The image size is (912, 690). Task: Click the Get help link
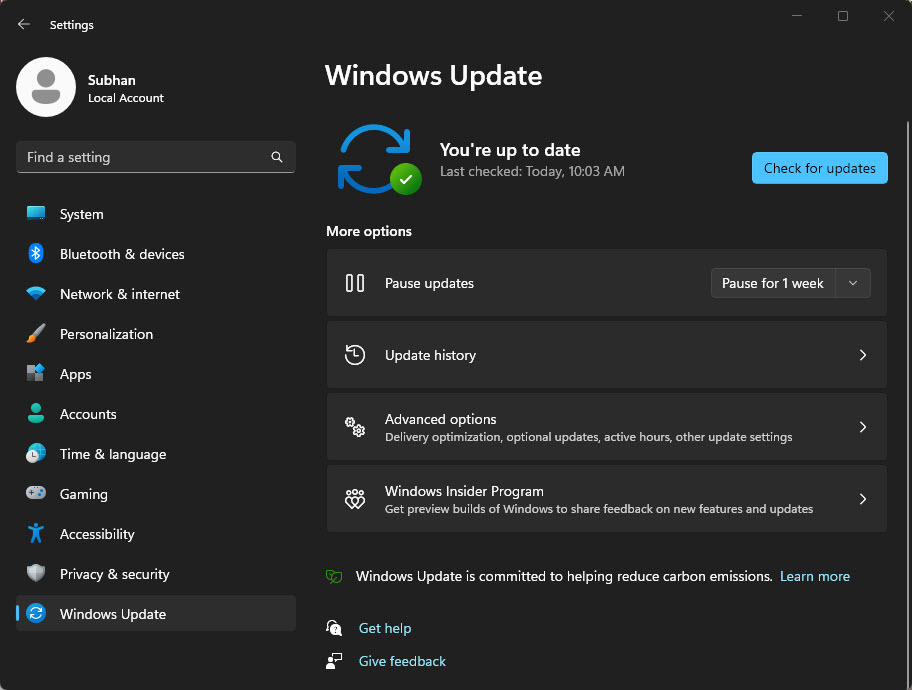(385, 628)
